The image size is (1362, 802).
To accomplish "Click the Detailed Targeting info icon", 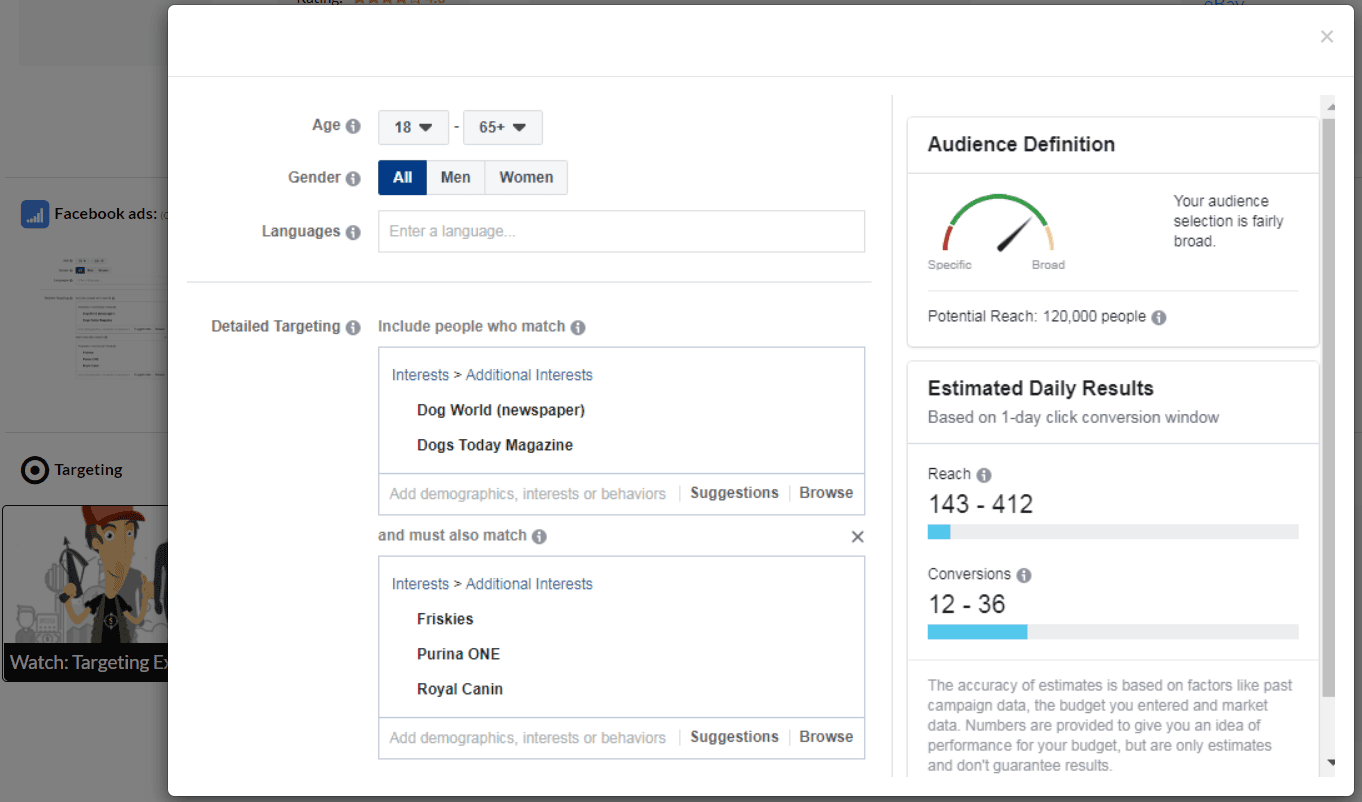I will 353,327.
